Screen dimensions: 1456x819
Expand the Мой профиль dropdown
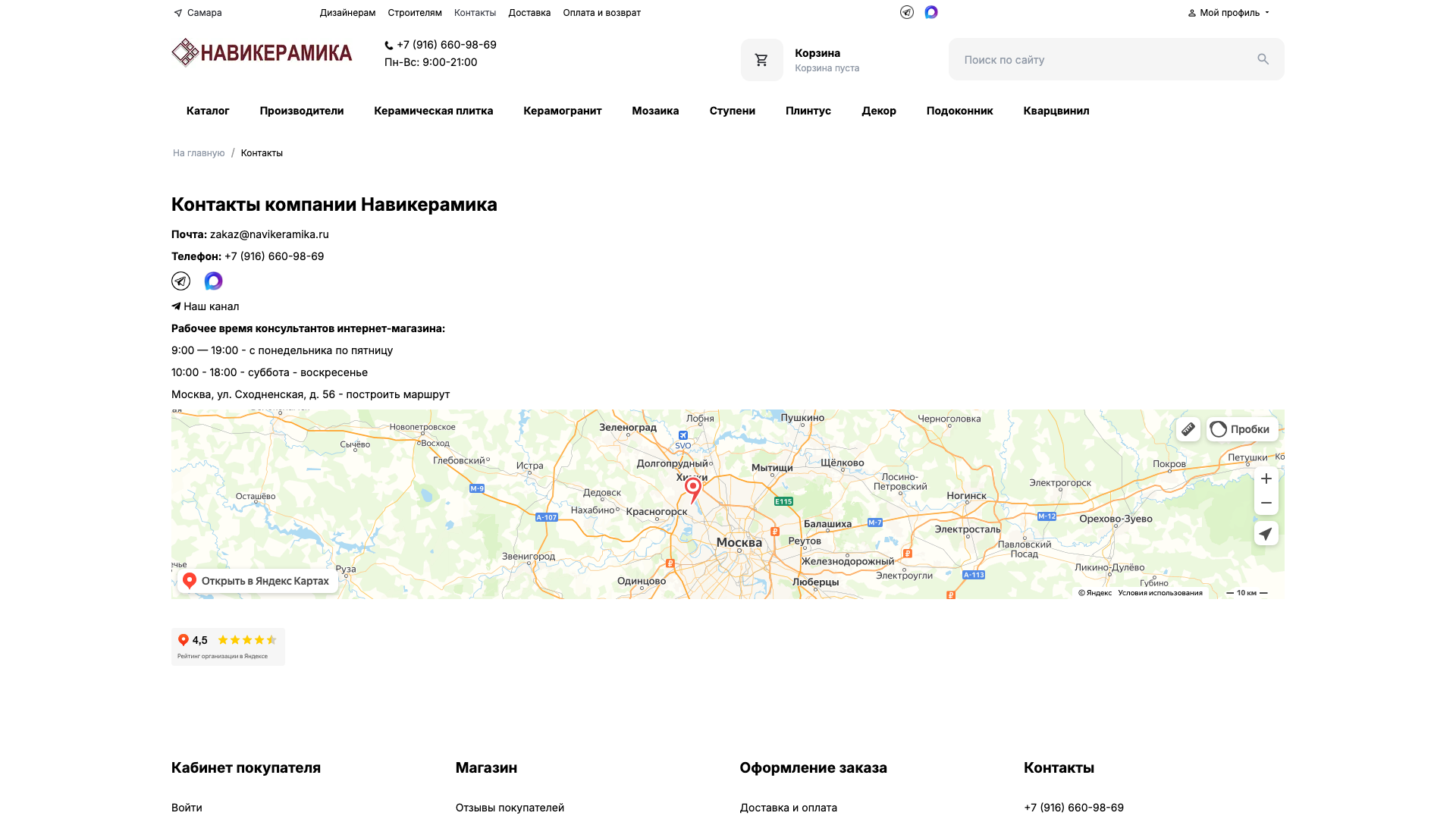pos(1228,13)
